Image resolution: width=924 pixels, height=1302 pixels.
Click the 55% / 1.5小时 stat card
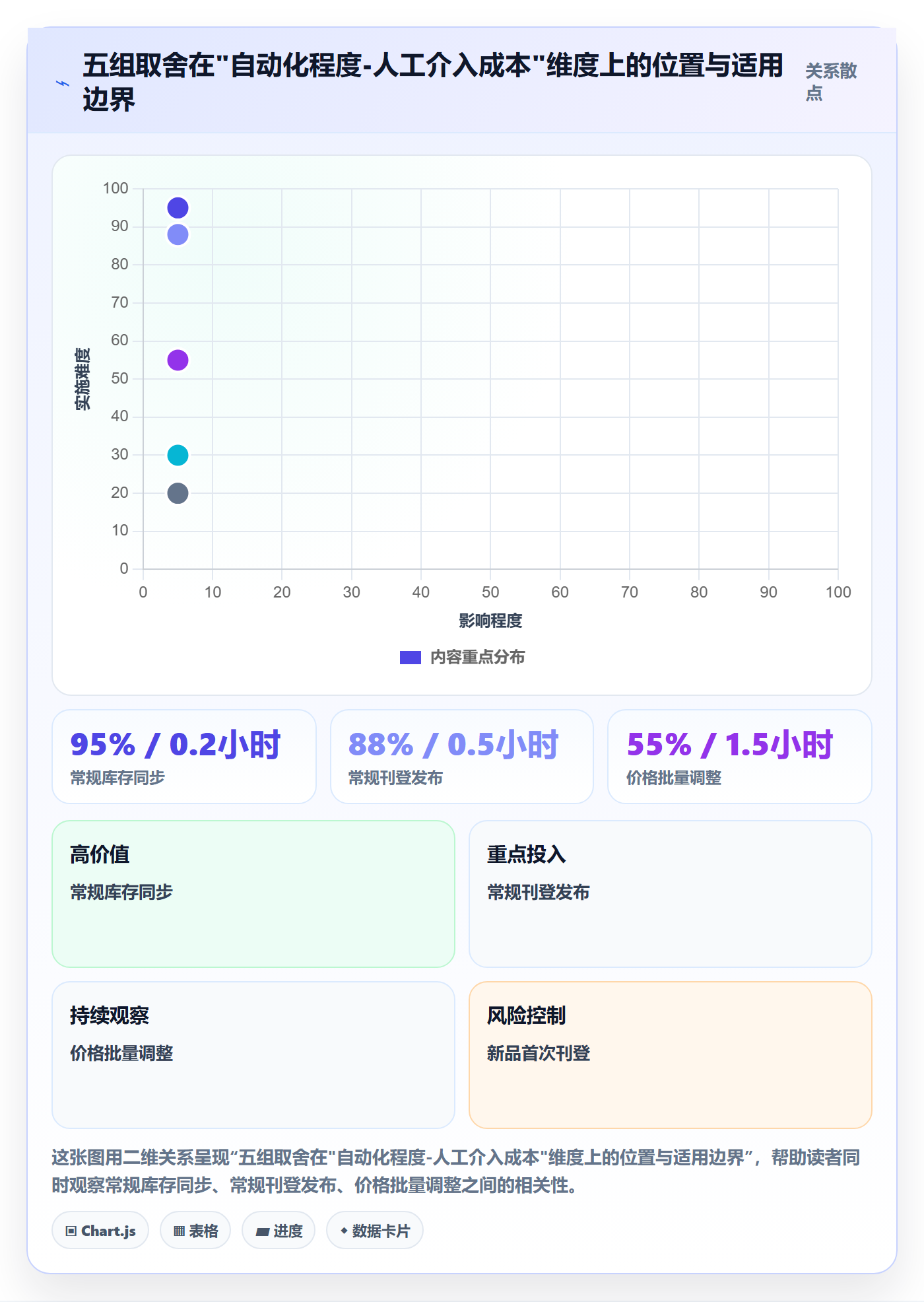[740, 757]
